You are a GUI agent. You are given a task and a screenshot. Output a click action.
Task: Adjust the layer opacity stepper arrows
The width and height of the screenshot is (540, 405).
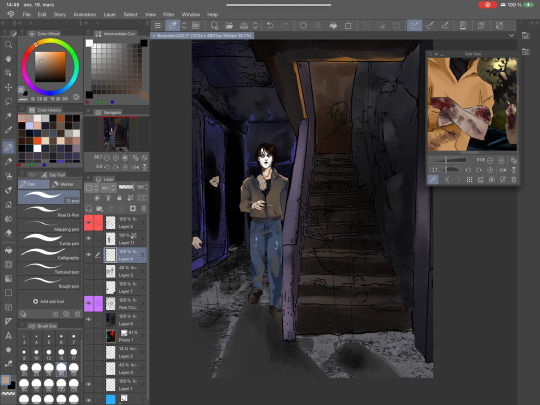[x=147, y=187]
